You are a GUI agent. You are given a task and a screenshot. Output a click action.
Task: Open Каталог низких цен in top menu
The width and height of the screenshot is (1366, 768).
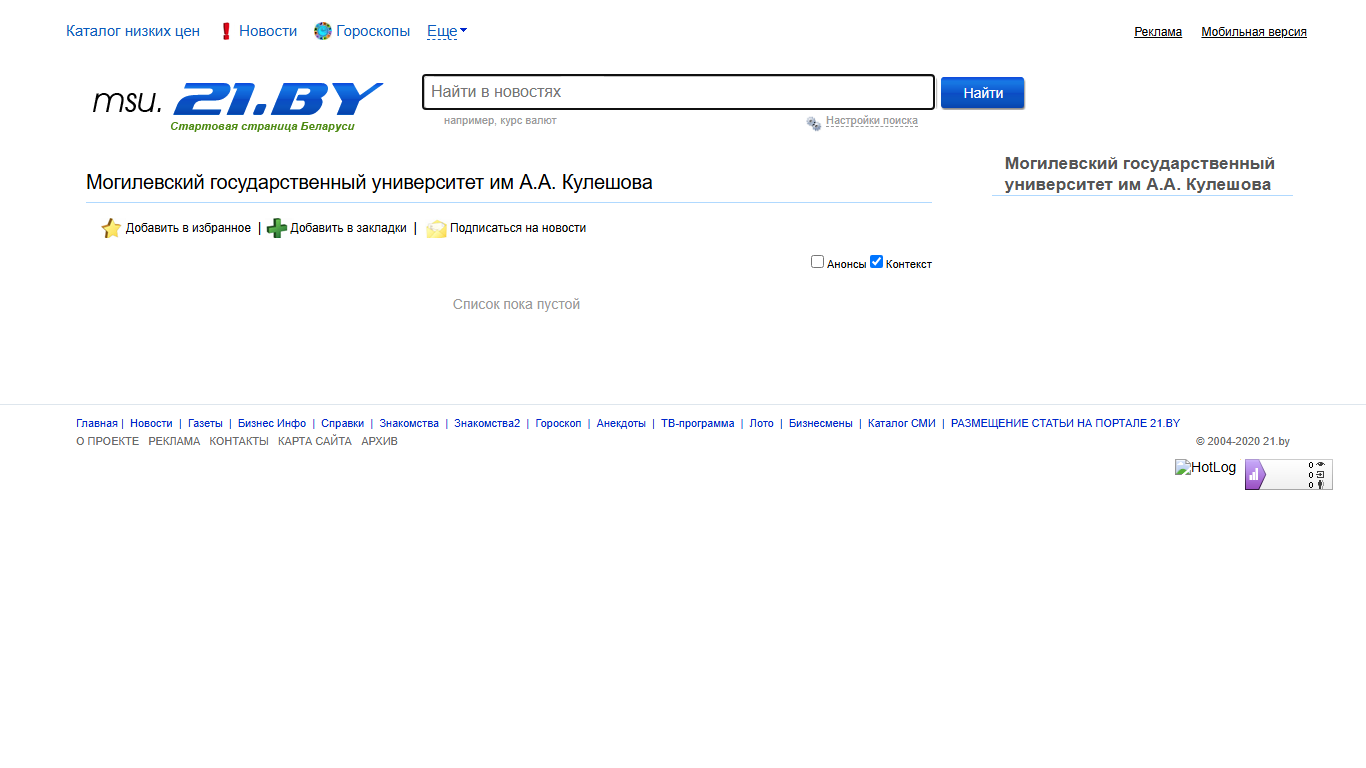(x=133, y=31)
